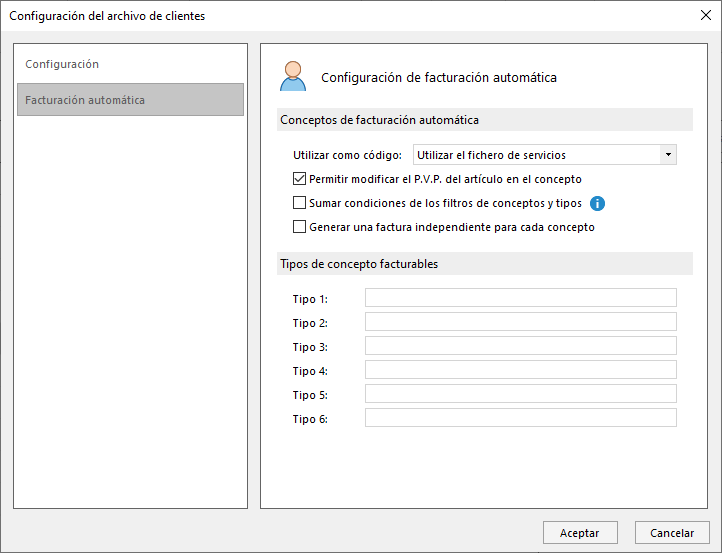The height and width of the screenshot is (553, 722).
Task: Click 'Utilizar el fichero de servicios' combo text
Action: point(491,155)
